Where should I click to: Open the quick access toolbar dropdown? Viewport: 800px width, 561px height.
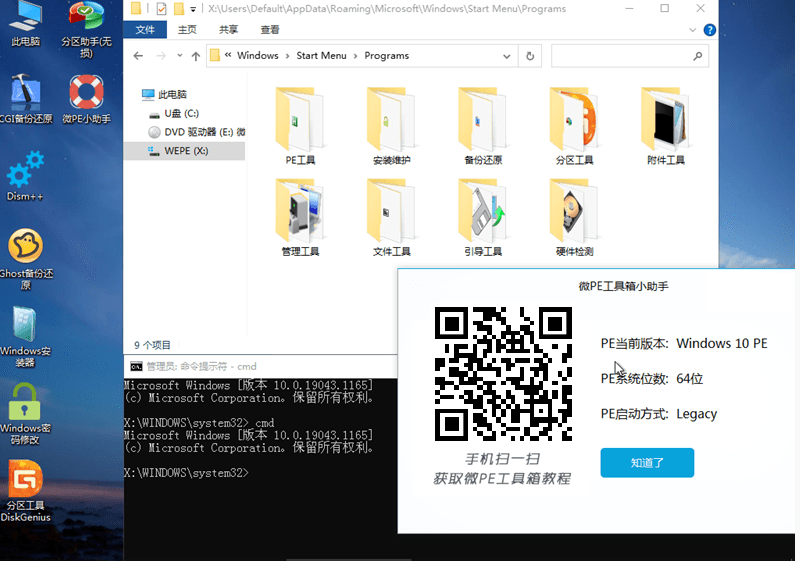(193, 9)
